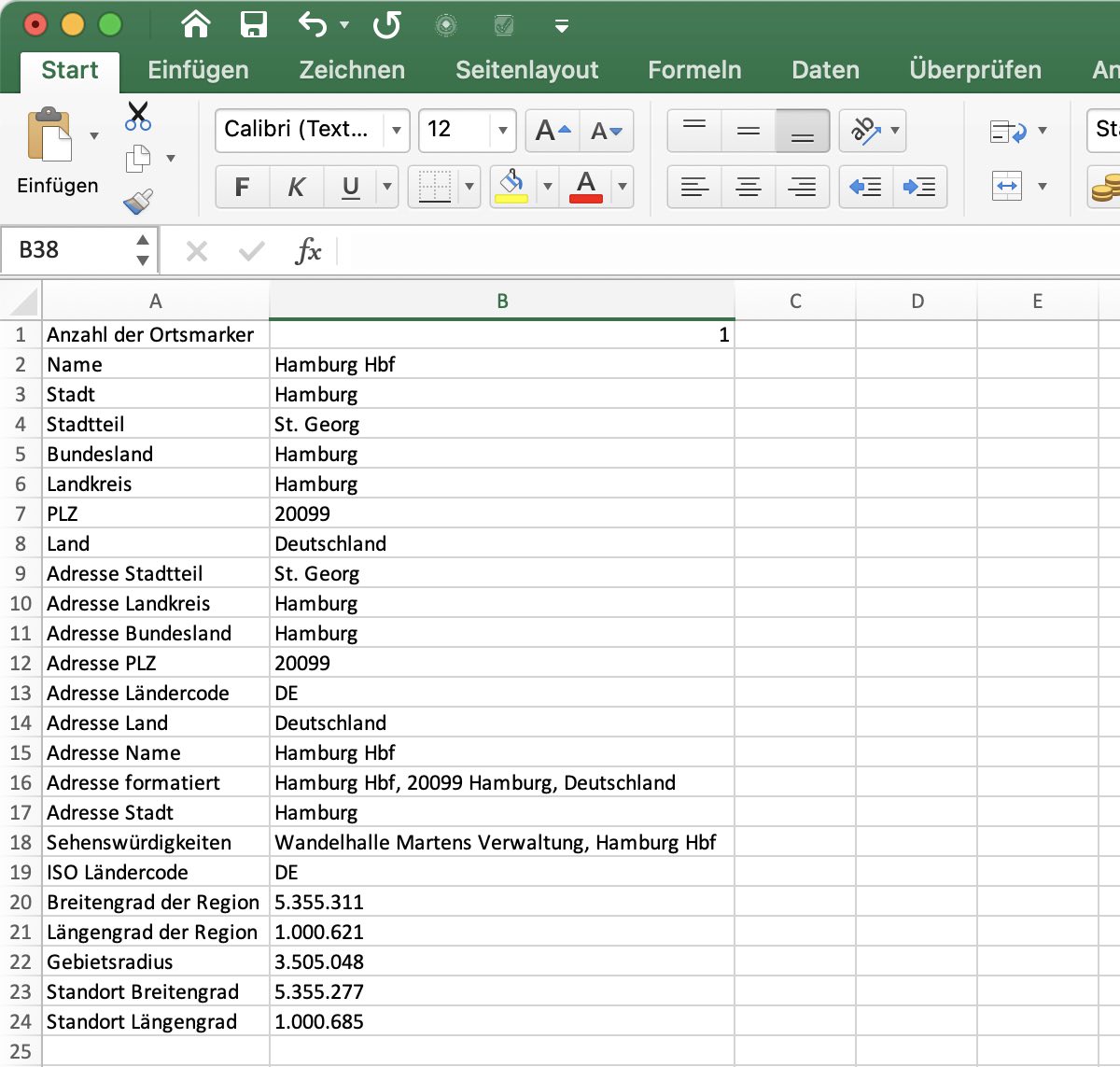Viewport: 1120px width, 1067px height.
Task: Open the borders dropdown arrow
Action: pyautogui.click(x=469, y=187)
